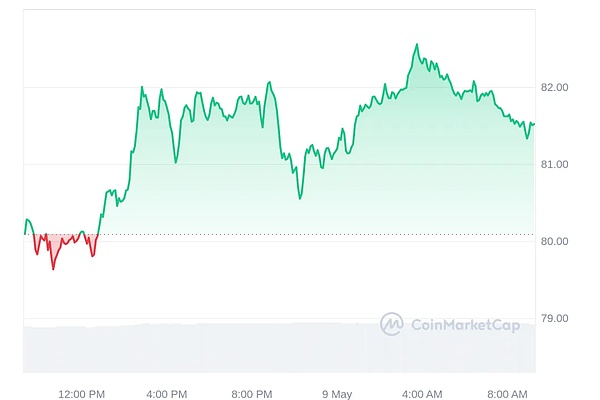
Task: Click the lowest point of the red line segment
Action: [x=53, y=269]
